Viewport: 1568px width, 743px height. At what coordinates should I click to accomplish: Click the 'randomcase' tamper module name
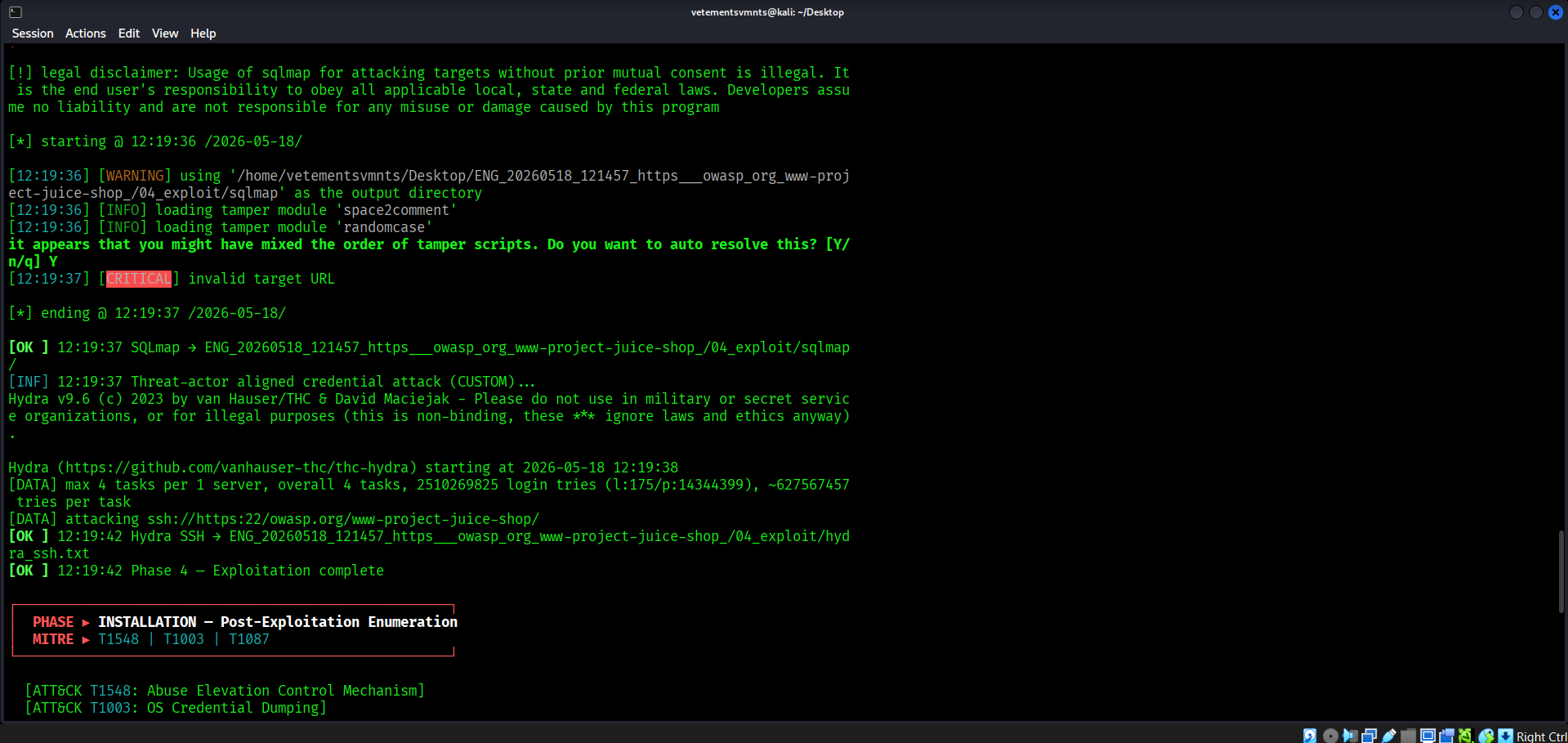tap(384, 227)
